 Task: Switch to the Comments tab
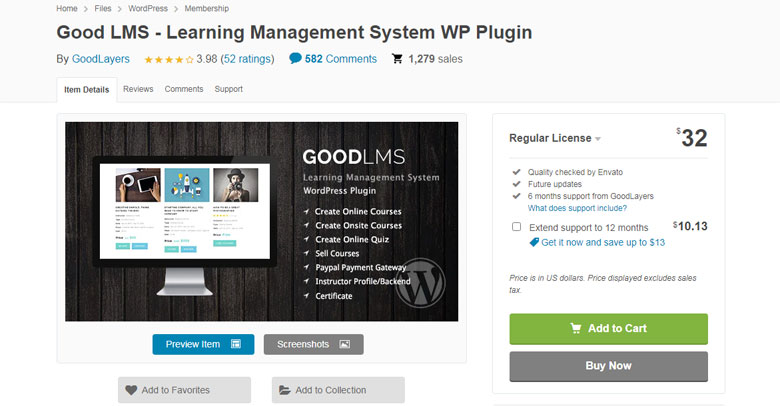click(x=184, y=89)
